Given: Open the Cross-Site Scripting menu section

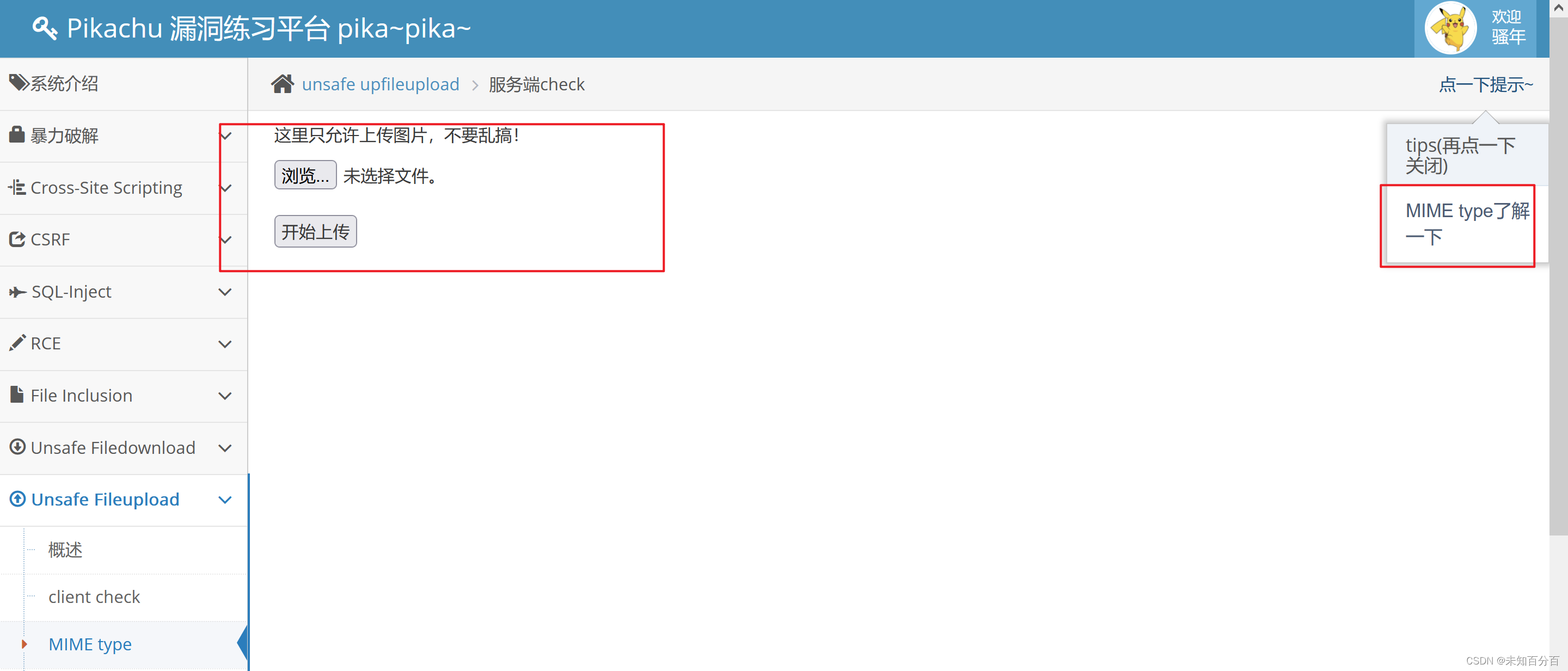Looking at the screenshot, I should [x=124, y=188].
